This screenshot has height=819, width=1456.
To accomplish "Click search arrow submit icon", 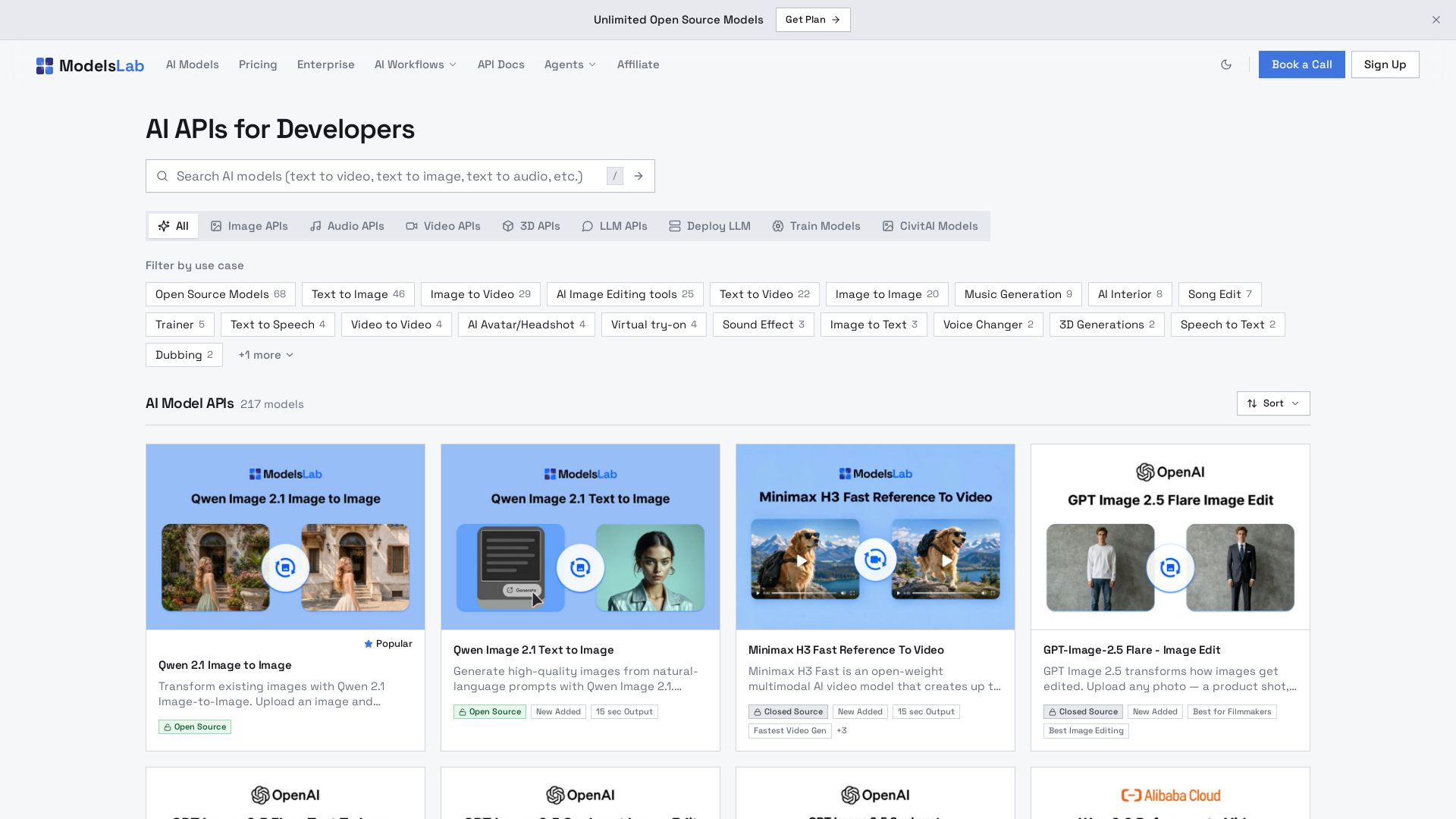I will (x=639, y=176).
